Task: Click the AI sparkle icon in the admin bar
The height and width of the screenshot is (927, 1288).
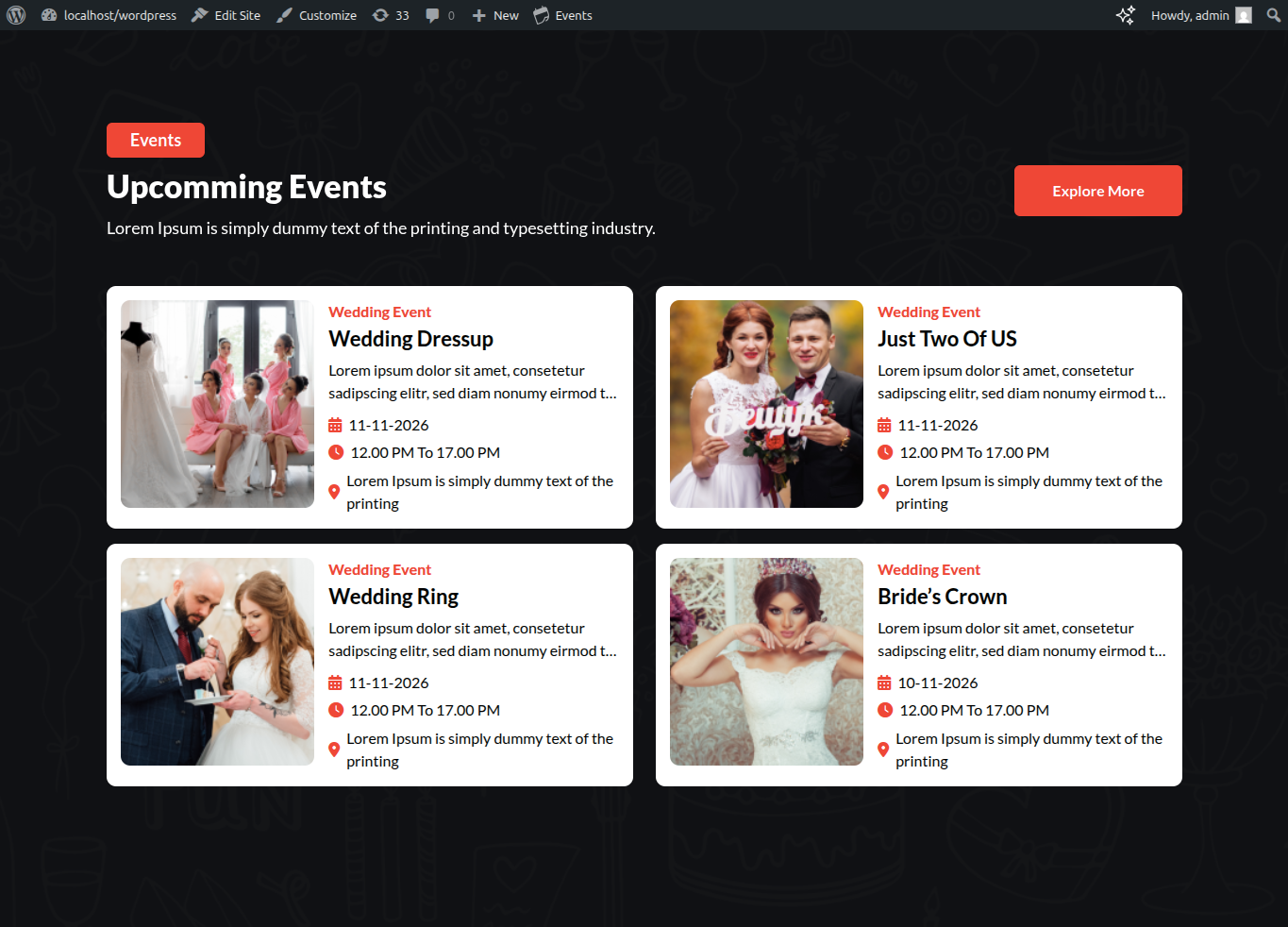Action: pos(1125,15)
